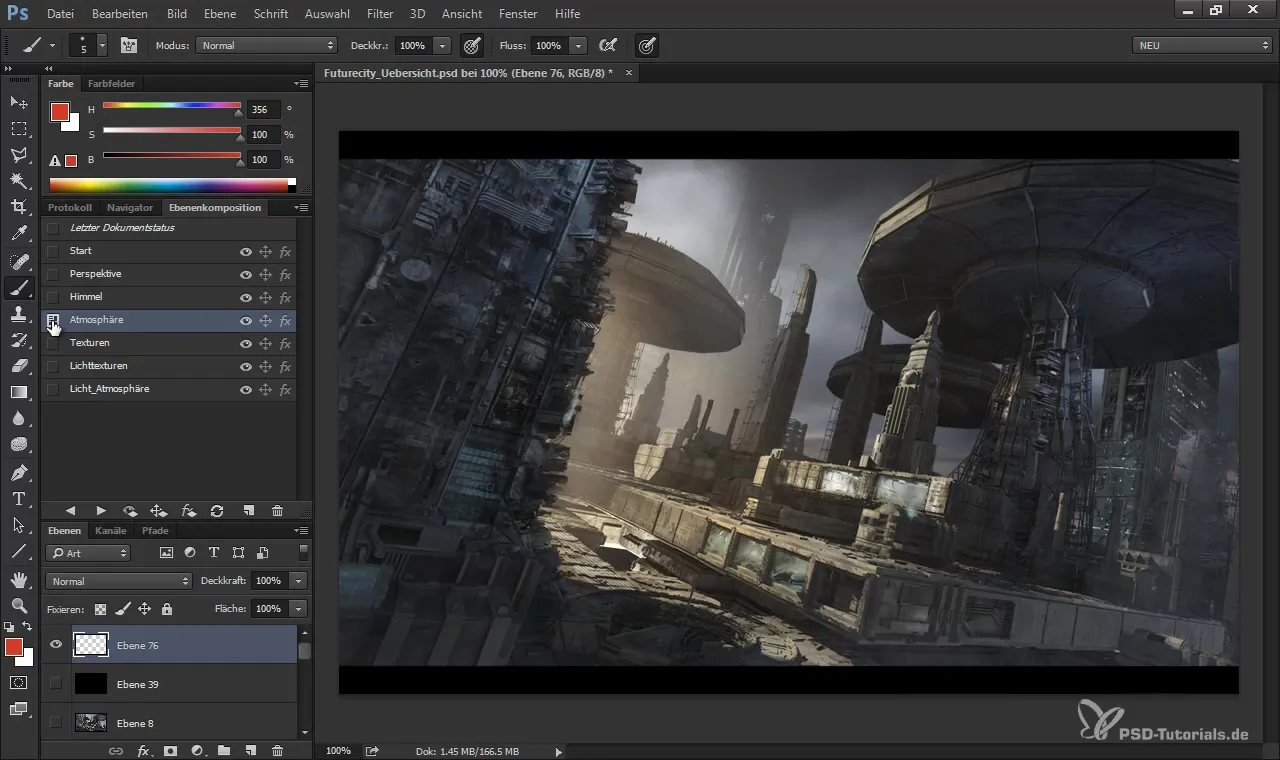Select the Eraser tool
1280x760 pixels.
click(x=19, y=366)
